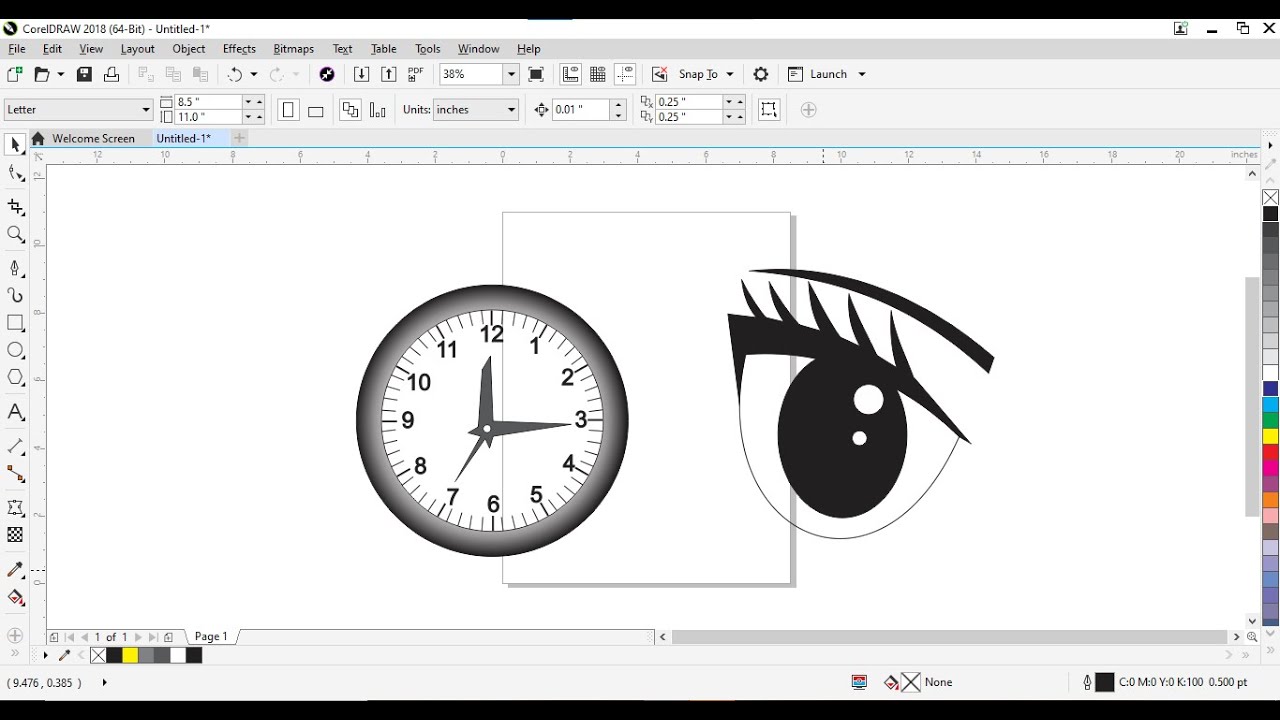This screenshot has width=1280, height=720.
Task: Click the nudge distance 0.01 field
Action: click(581, 110)
